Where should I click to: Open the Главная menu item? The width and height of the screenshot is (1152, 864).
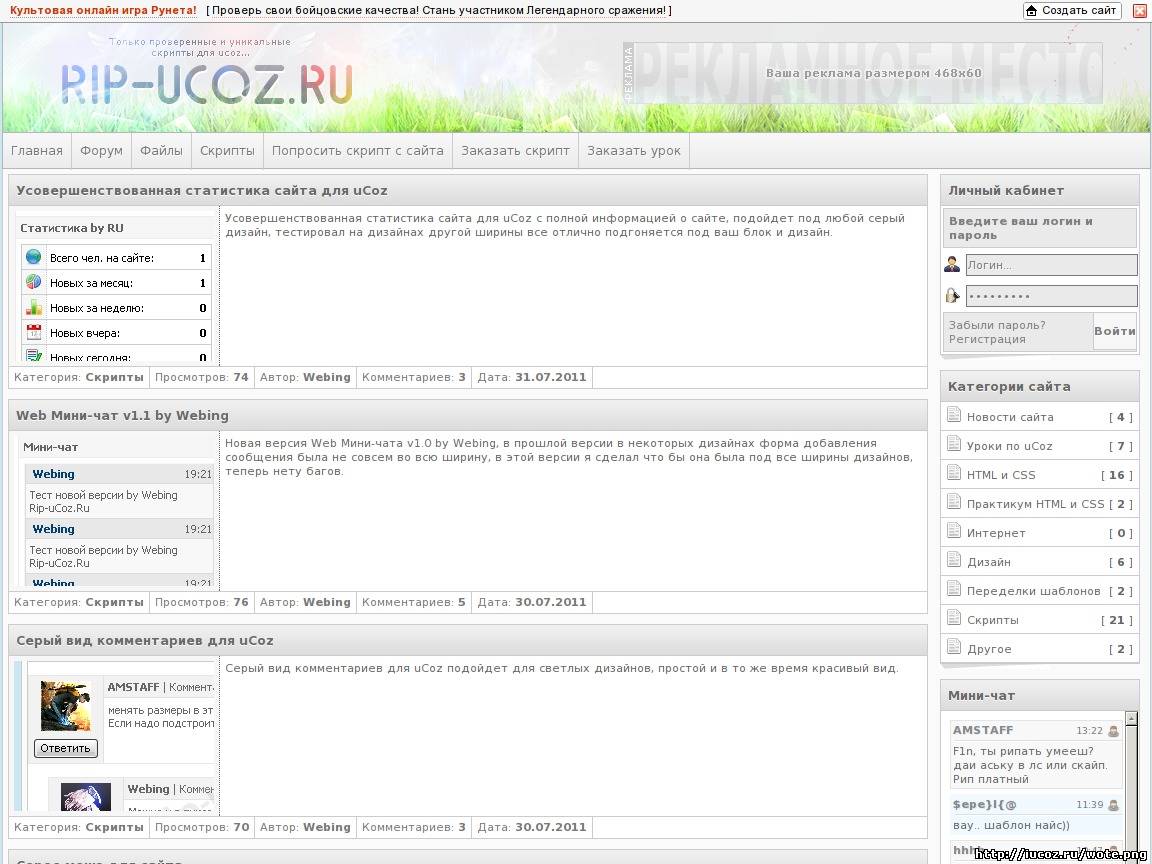(x=37, y=151)
